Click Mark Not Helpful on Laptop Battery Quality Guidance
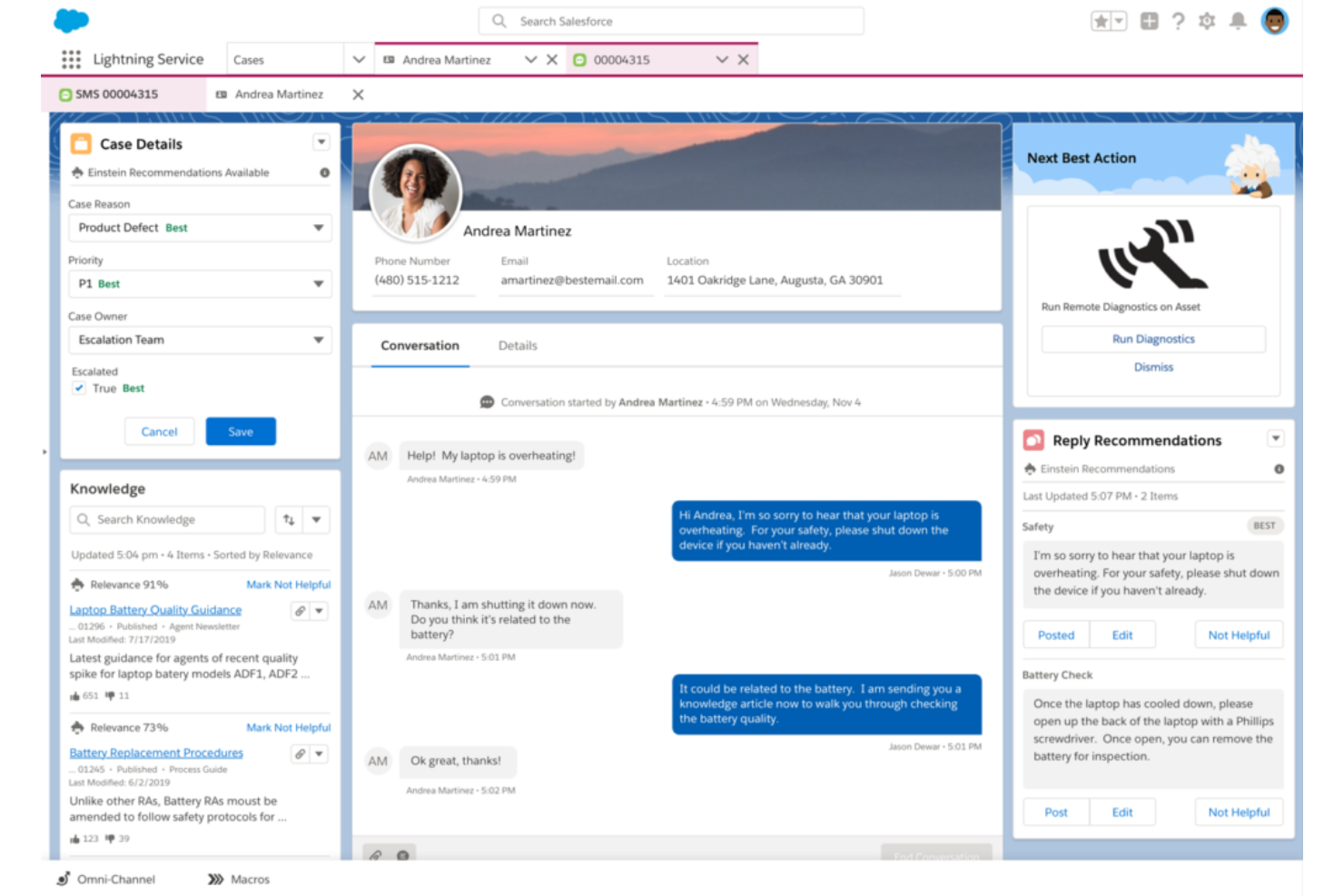The image size is (1344, 896). (x=288, y=585)
